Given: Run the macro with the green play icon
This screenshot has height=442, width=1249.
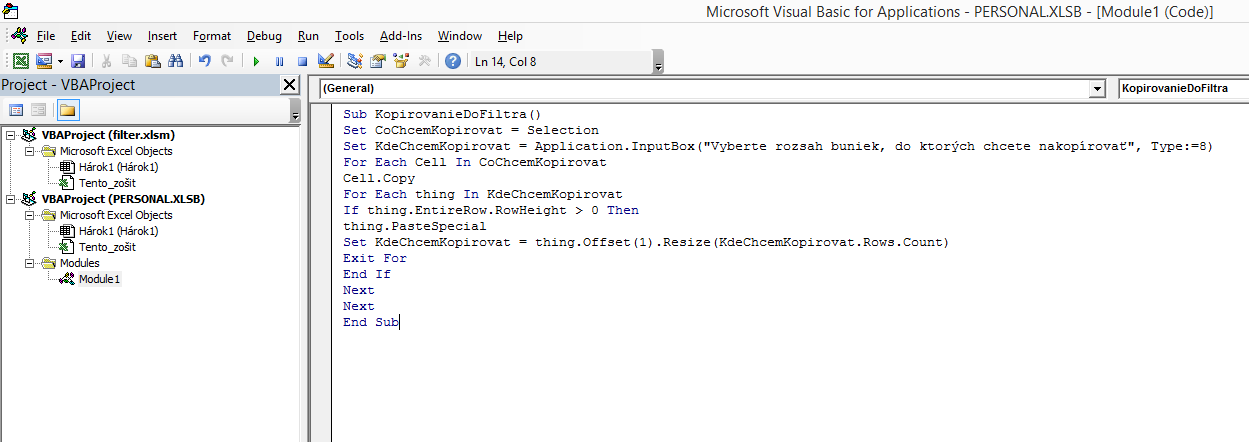Looking at the screenshot, I should [x=257, y=61].
